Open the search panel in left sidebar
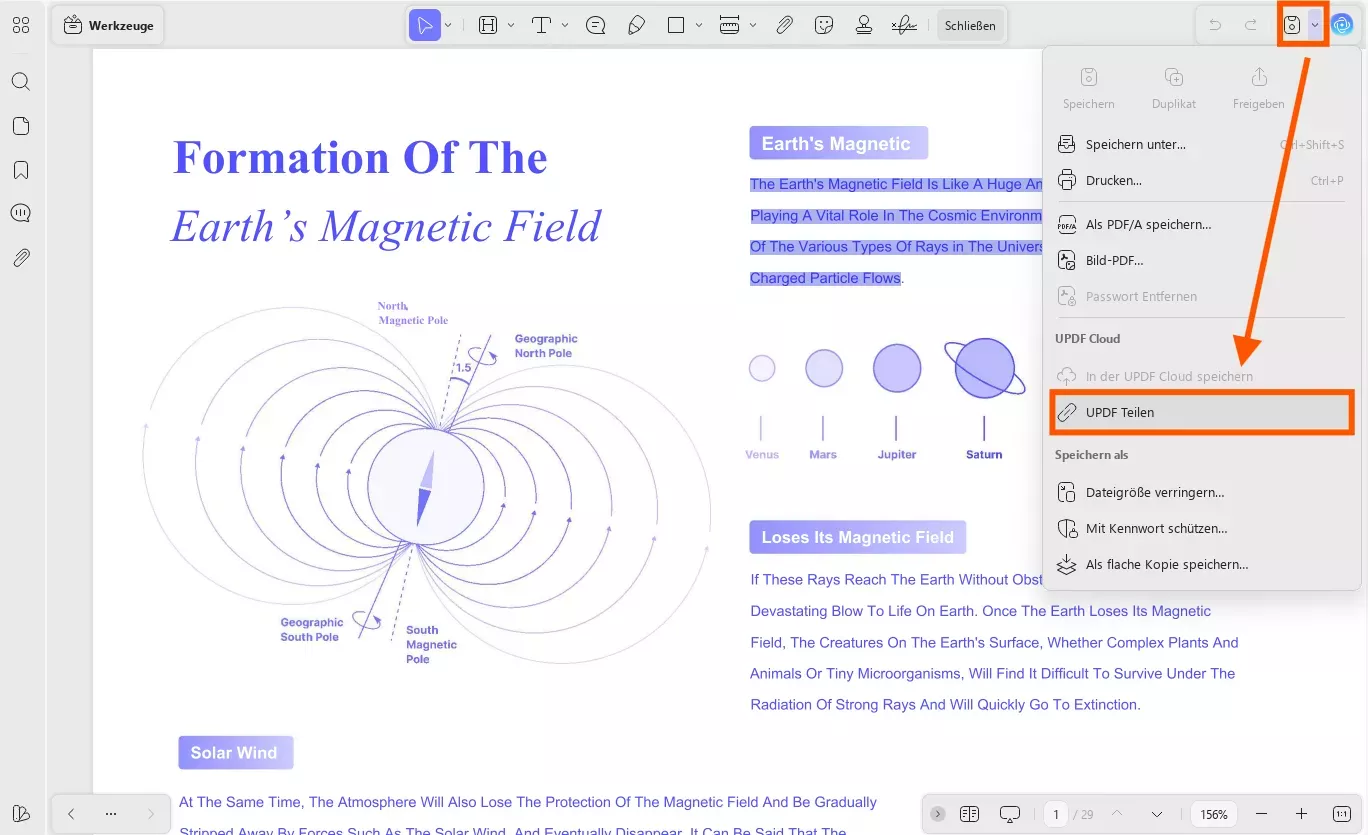Image resolution: width=1368 pixels, height=835 pixels. (21, 82)
